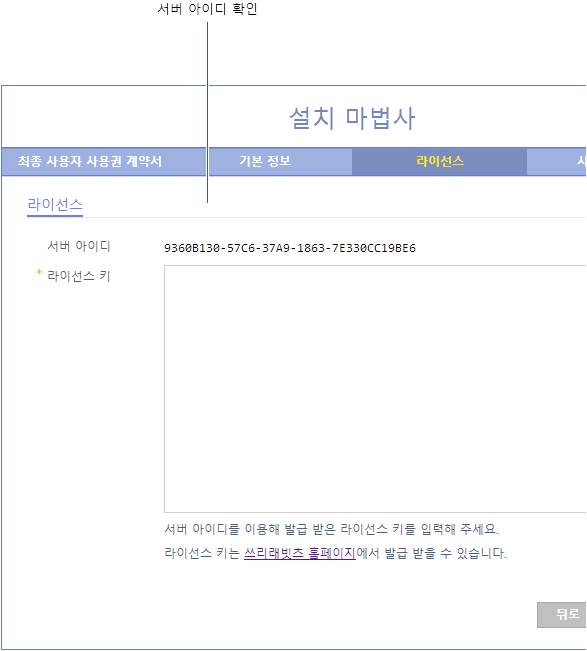The width and height of the screenshot is (587, 651).
Task: Click the underlined 라이선스 section heading
Action: (55, 205)
